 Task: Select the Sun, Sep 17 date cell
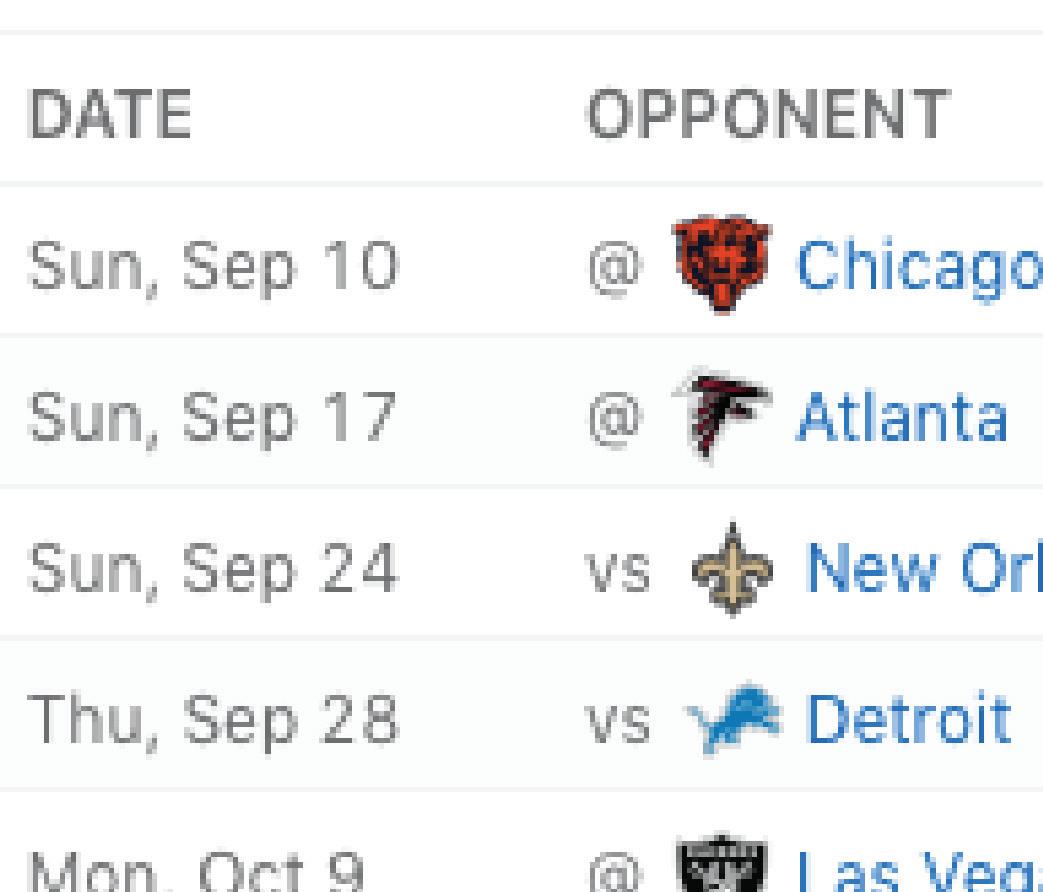click(x=212, y=419)
